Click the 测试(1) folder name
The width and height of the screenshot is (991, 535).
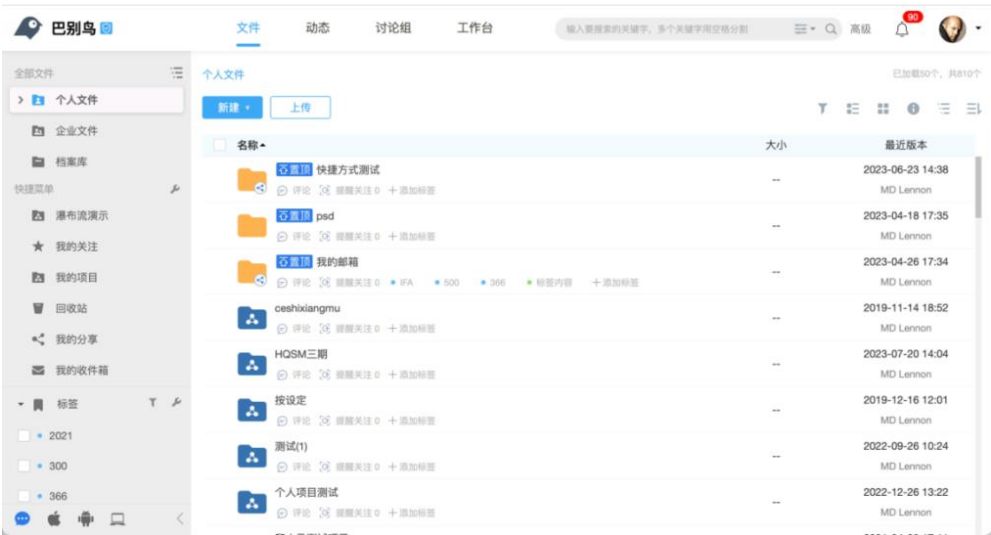pyautogui.click(x=291, y=446)
